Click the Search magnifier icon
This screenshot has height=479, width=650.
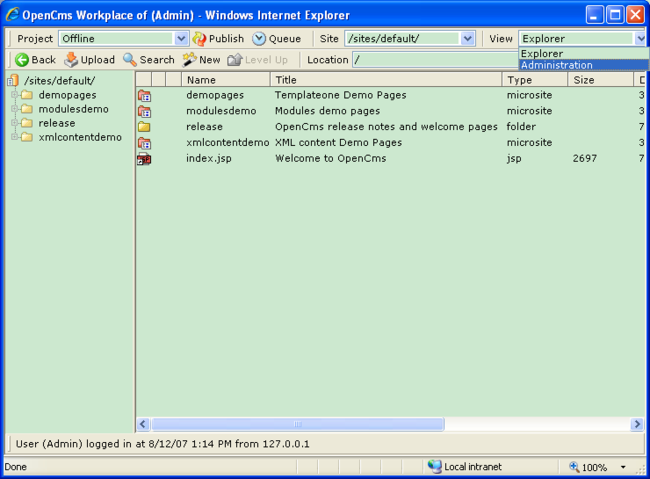click(x=130, y=60)
